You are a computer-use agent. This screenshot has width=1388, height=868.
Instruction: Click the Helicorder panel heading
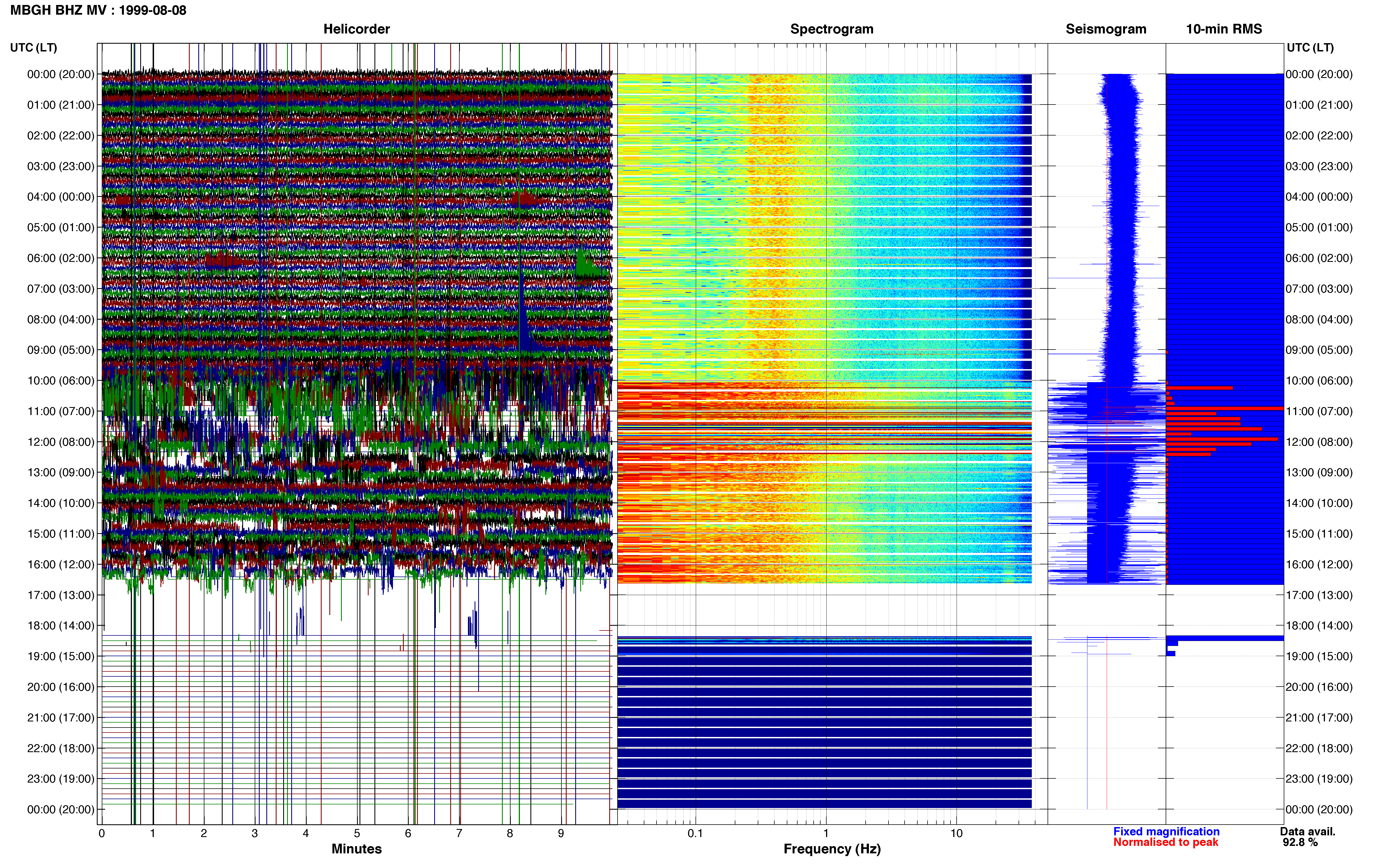pos(356,29)
